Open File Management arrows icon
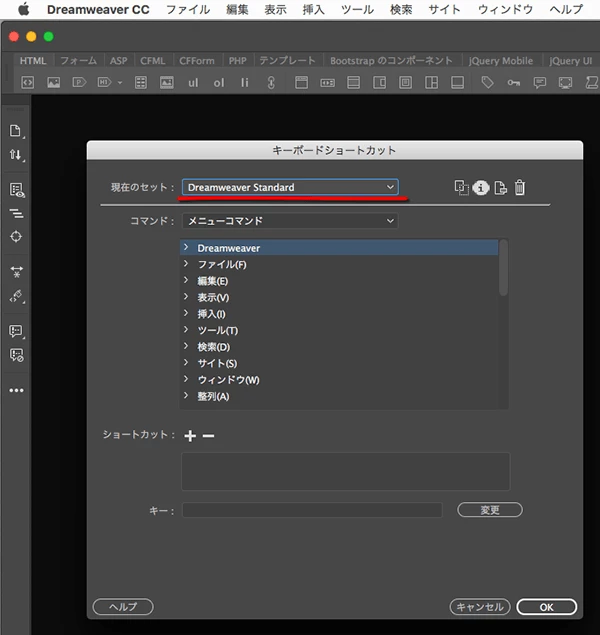Viewport: 600px width, 635px height. (x=15, y=154)
